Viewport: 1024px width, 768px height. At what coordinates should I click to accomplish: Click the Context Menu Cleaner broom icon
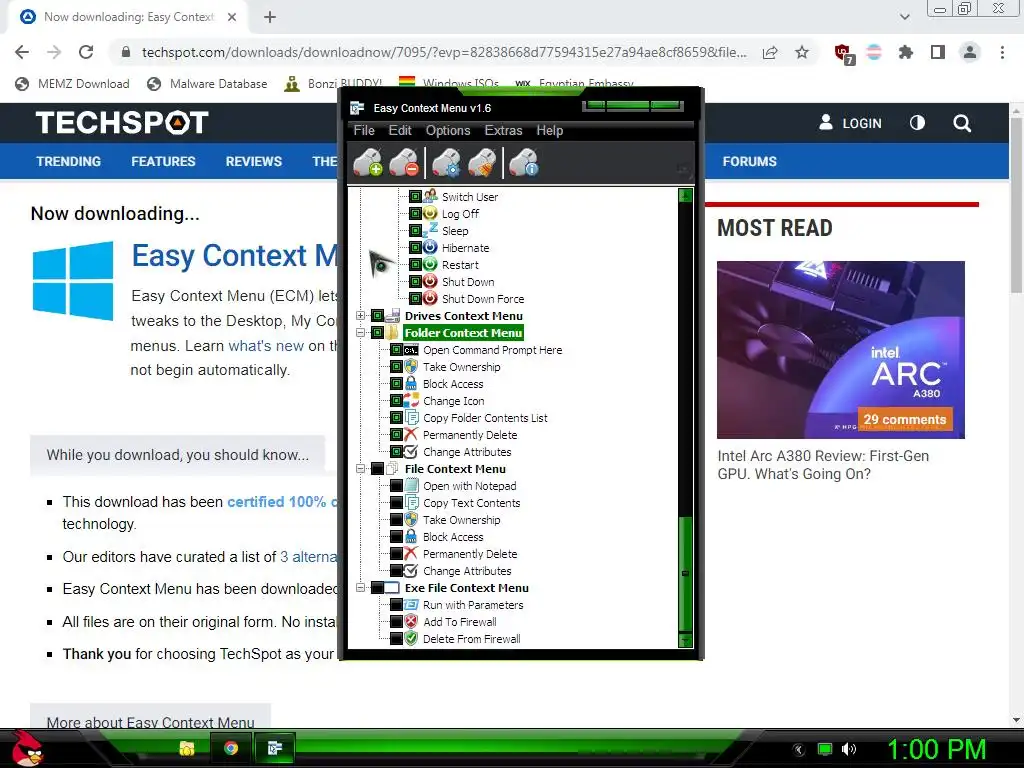point(483,163)
